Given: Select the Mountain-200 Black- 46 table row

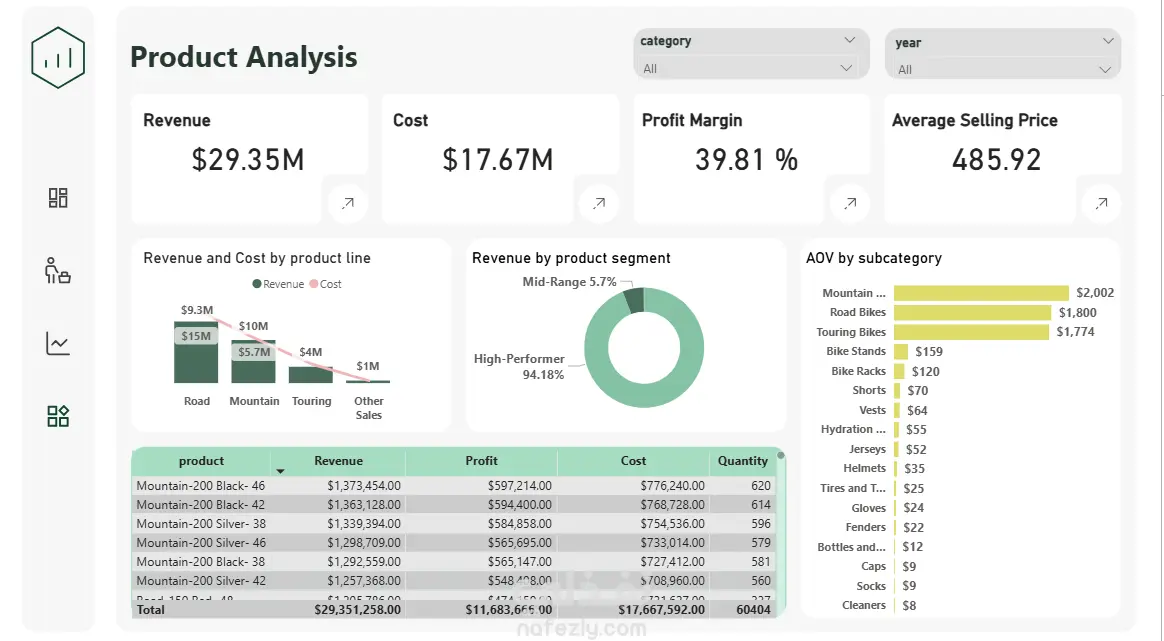Looking at the screenshot, I should (454, 486).
